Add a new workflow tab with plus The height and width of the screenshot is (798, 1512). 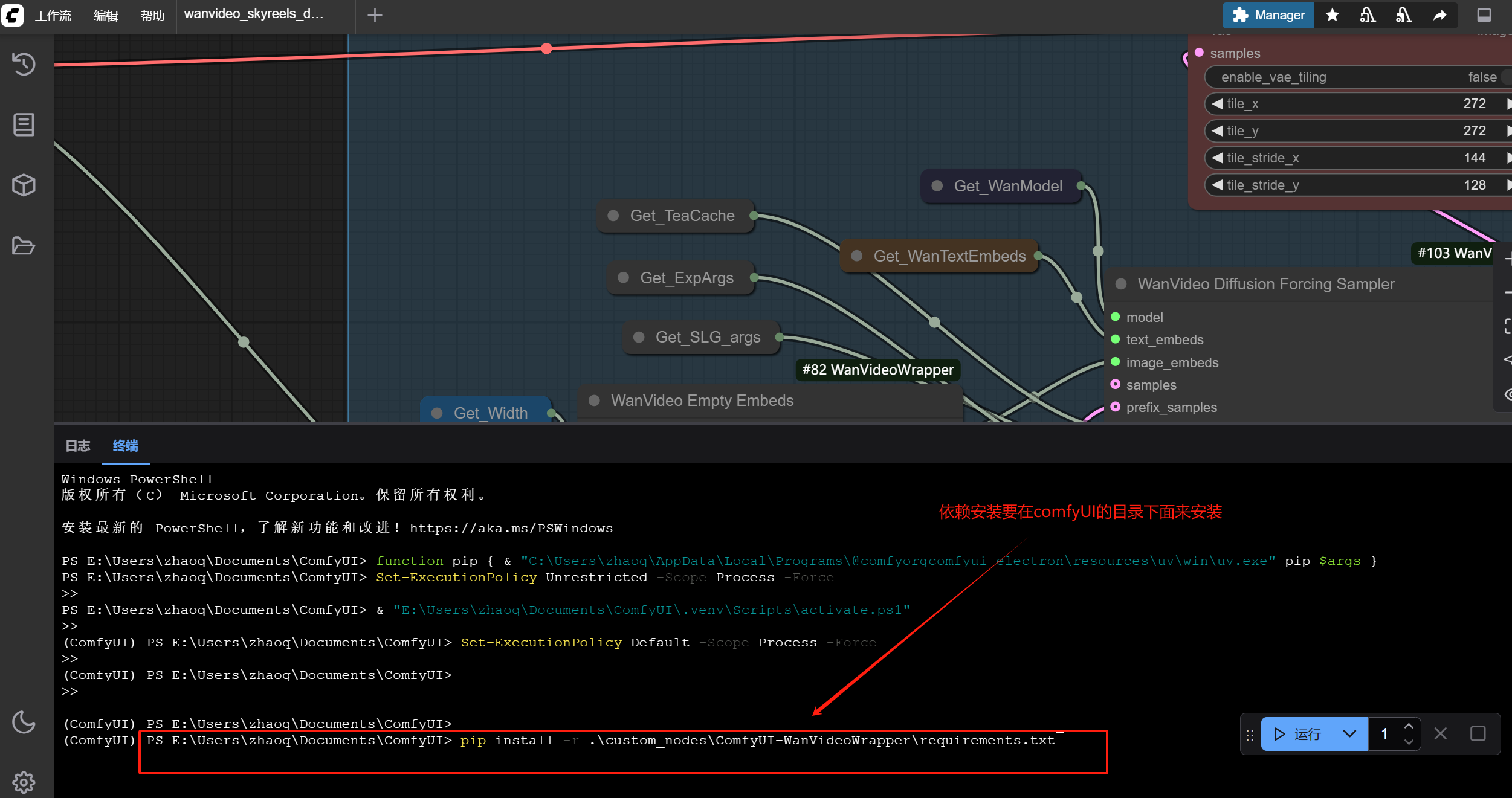point(375,15)
